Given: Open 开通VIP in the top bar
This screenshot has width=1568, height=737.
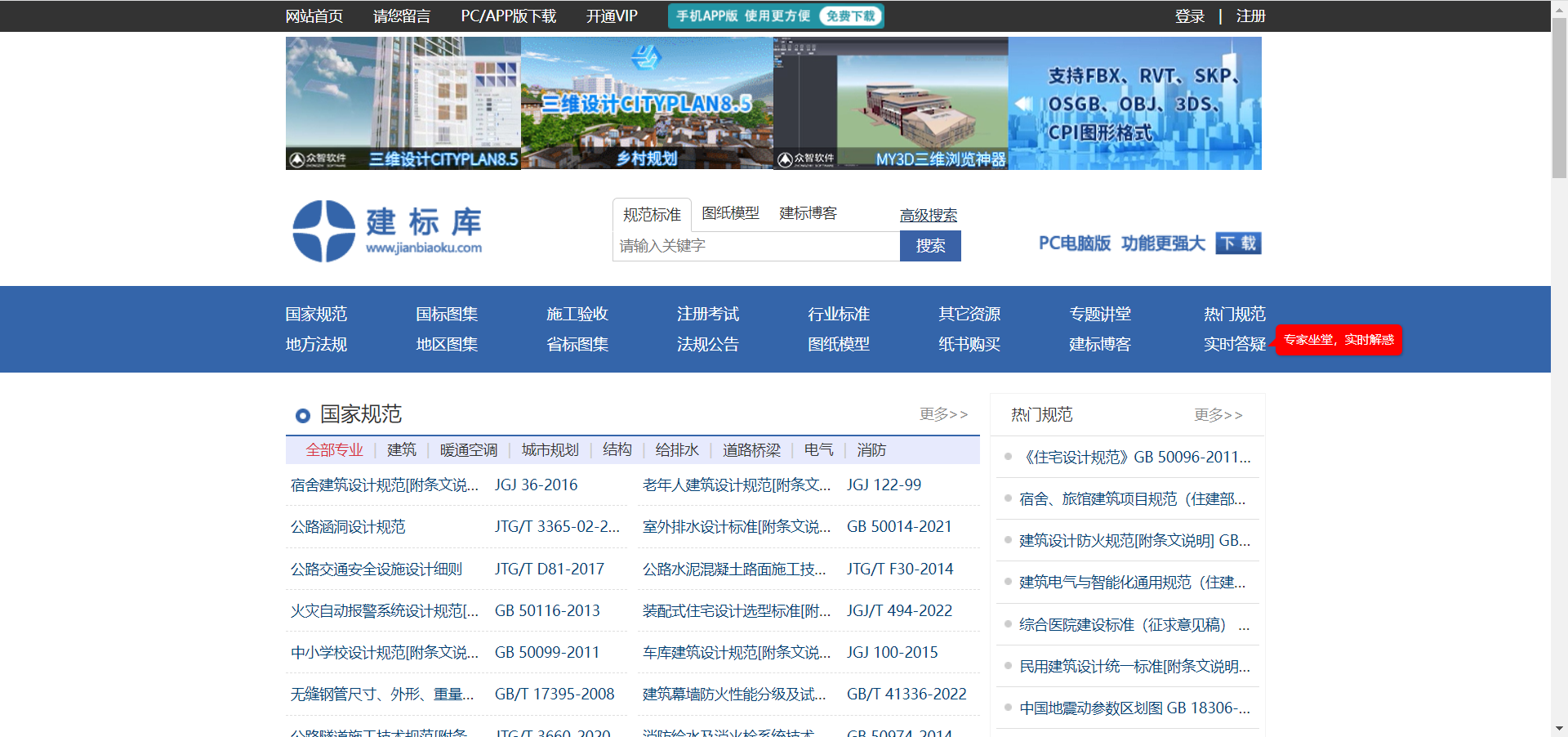Looking at the screenshot, I should point(612,16).
